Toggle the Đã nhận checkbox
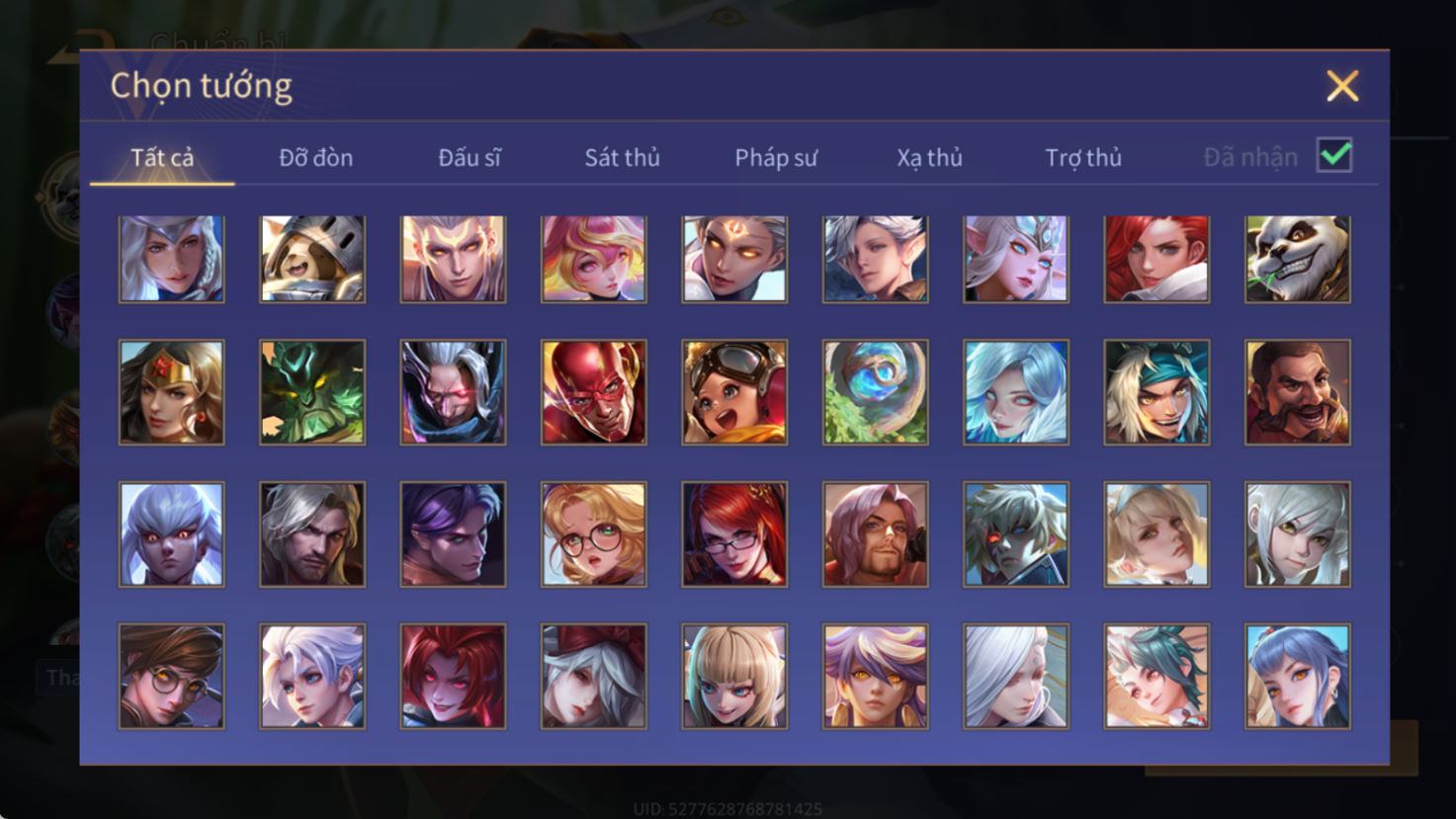This screenshot has height=819, width=1456. (x=1334, y=156)
